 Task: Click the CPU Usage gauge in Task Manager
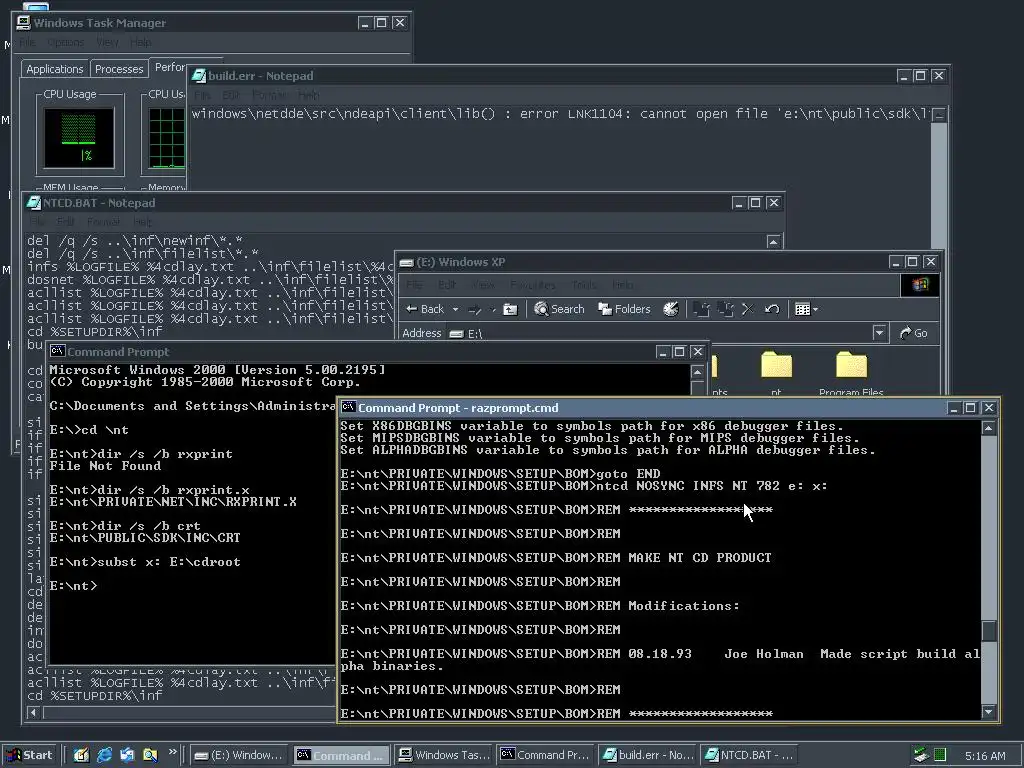coord(79,137)
